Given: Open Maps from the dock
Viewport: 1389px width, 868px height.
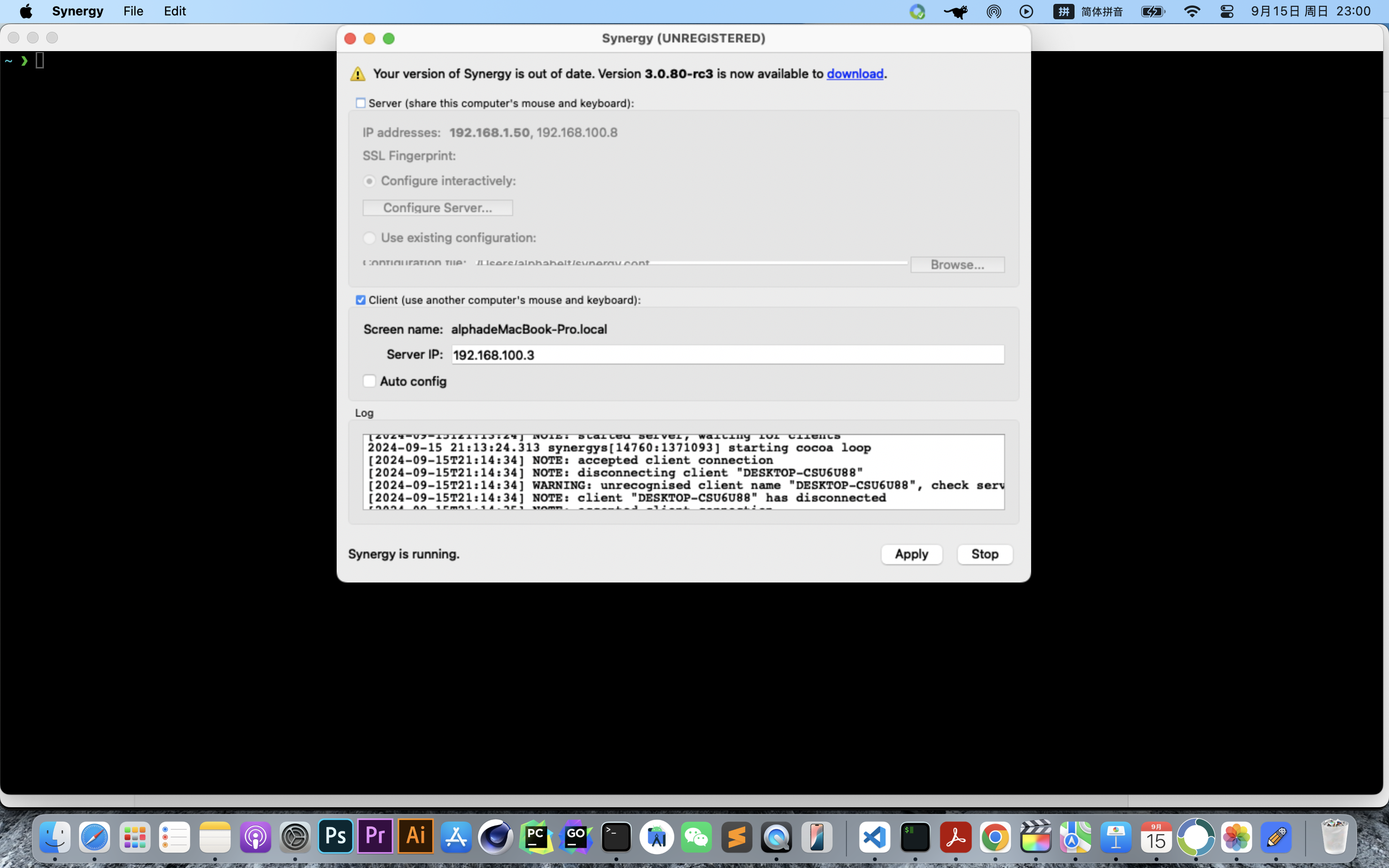Looking at the screenshot, I should (1075, 837).
